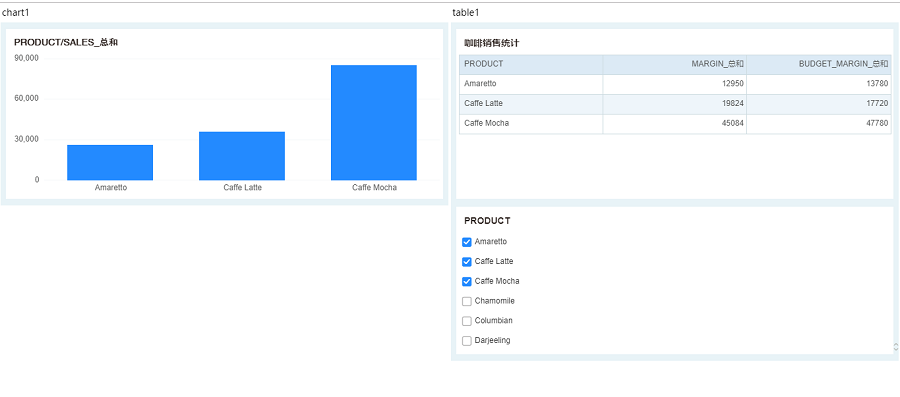Select the Amaretto table row cell
The width and height of the screenshot is (900, 397).
coord(531,84)
